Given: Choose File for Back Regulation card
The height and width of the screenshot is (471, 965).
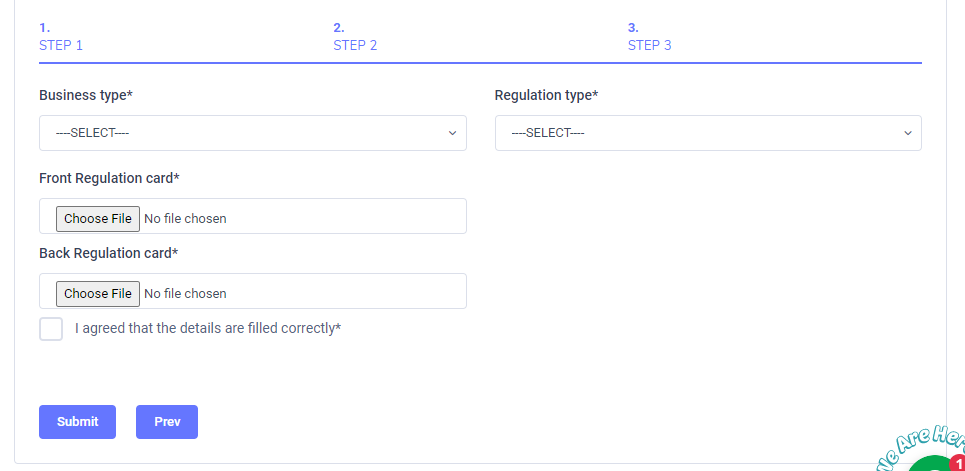Looking at the screenshot, I should pyautogui.click(x=98, y=293).
